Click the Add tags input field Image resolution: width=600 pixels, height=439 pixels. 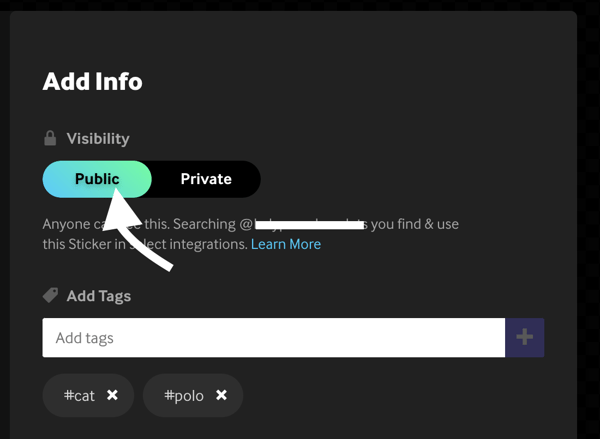[x=273, y=338]
